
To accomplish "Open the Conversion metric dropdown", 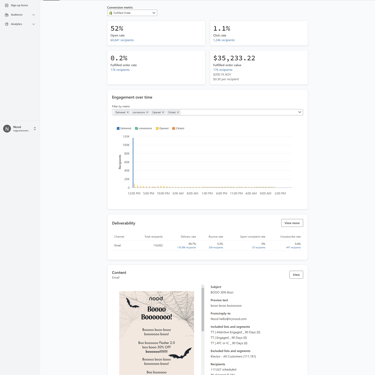I will [132, 13].
